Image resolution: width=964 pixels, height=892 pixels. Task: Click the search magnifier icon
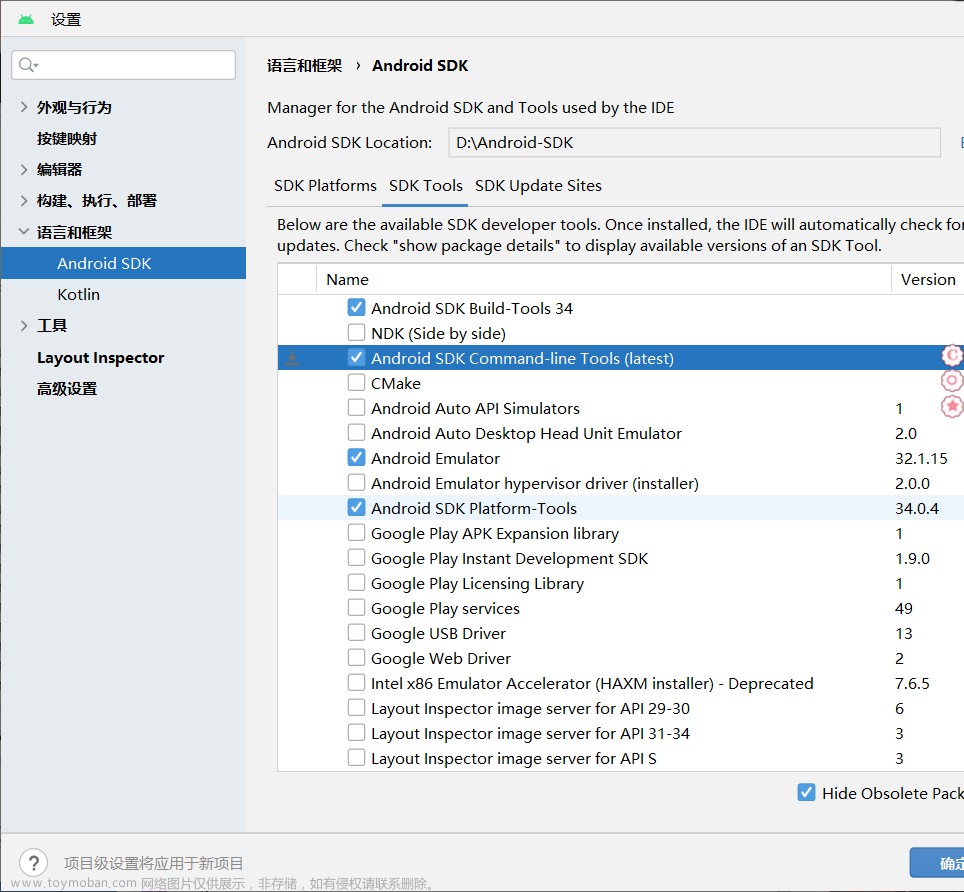27,65
